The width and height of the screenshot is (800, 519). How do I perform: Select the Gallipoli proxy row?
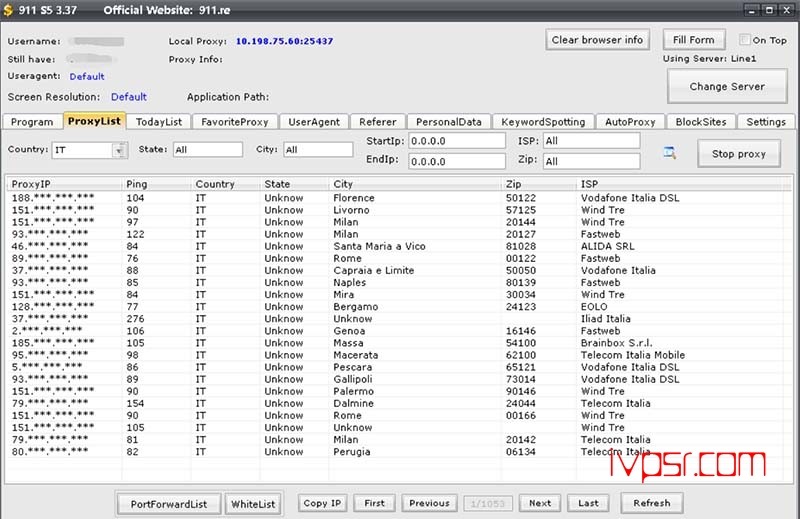[398, 379]
